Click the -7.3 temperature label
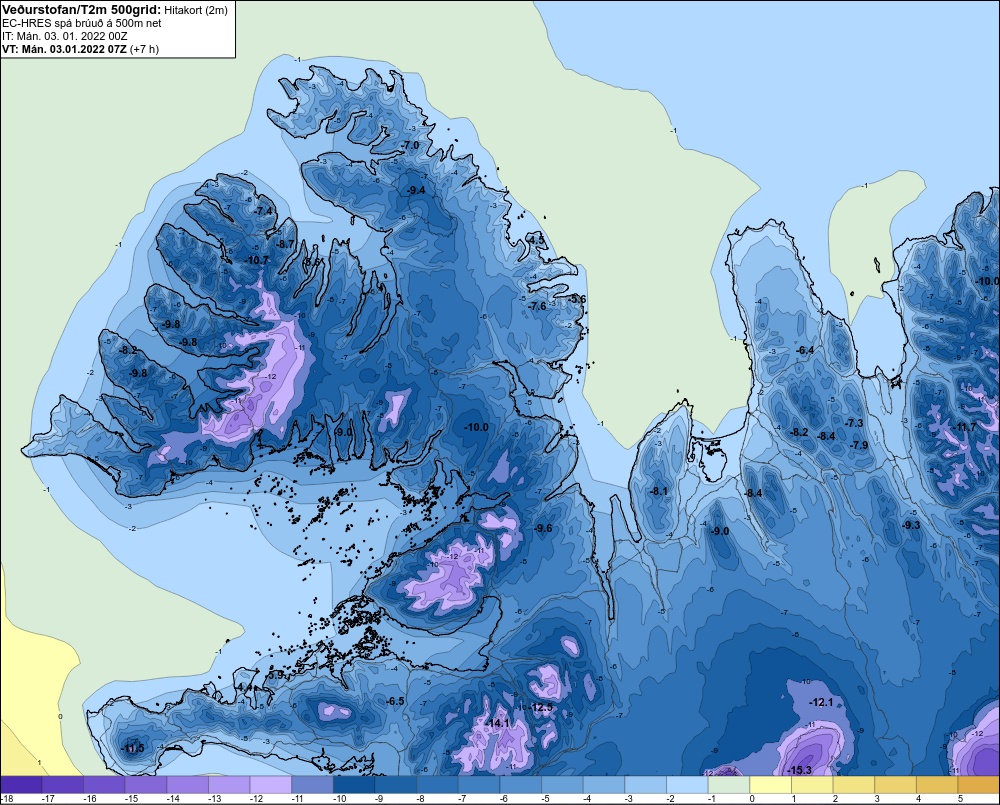The width and height of the screenshot is (1000, 805). coord(854,423)
